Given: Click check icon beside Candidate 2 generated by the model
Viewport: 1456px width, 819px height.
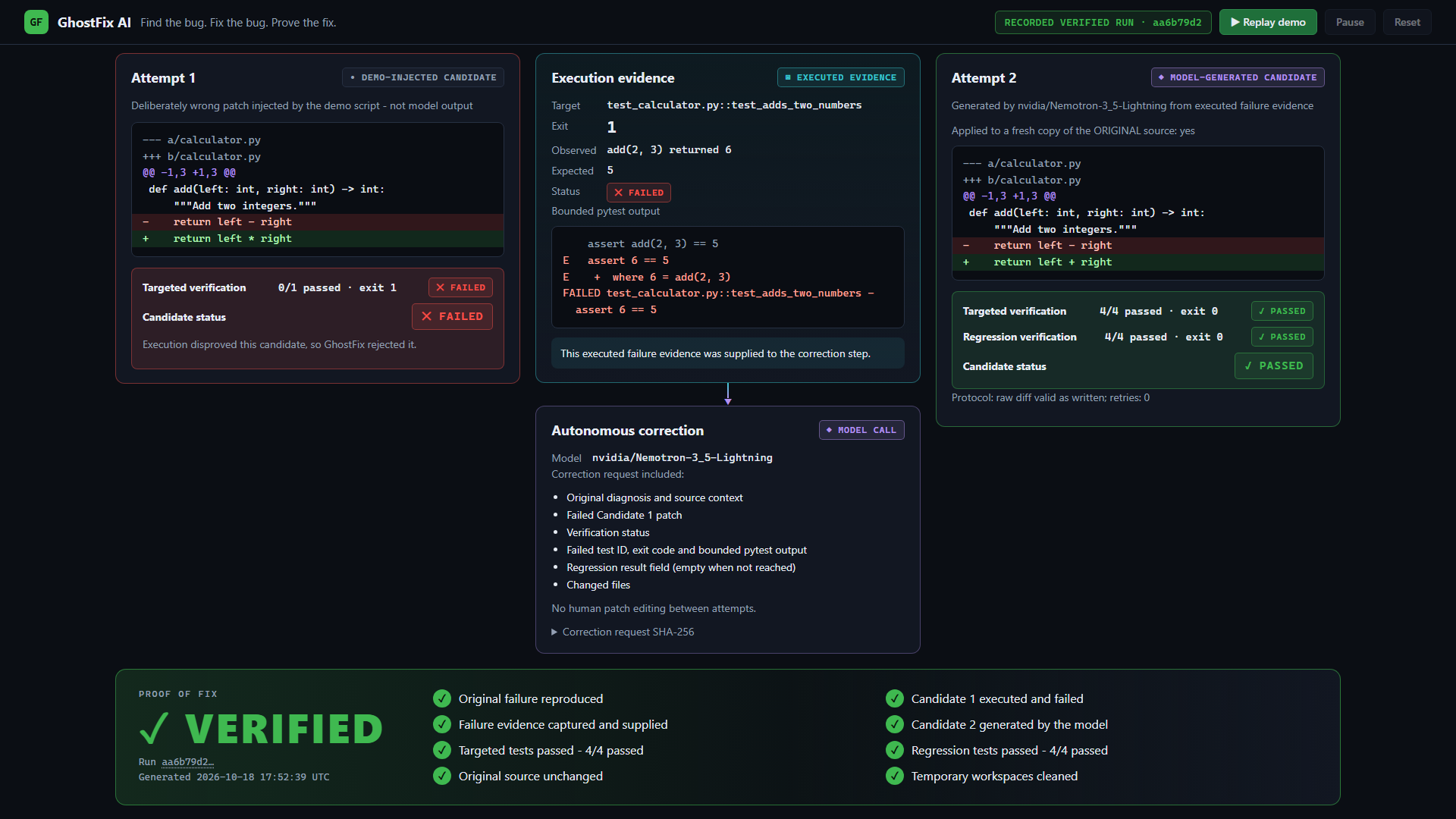Looking at the screenshot, I should [x=895, y=724].
